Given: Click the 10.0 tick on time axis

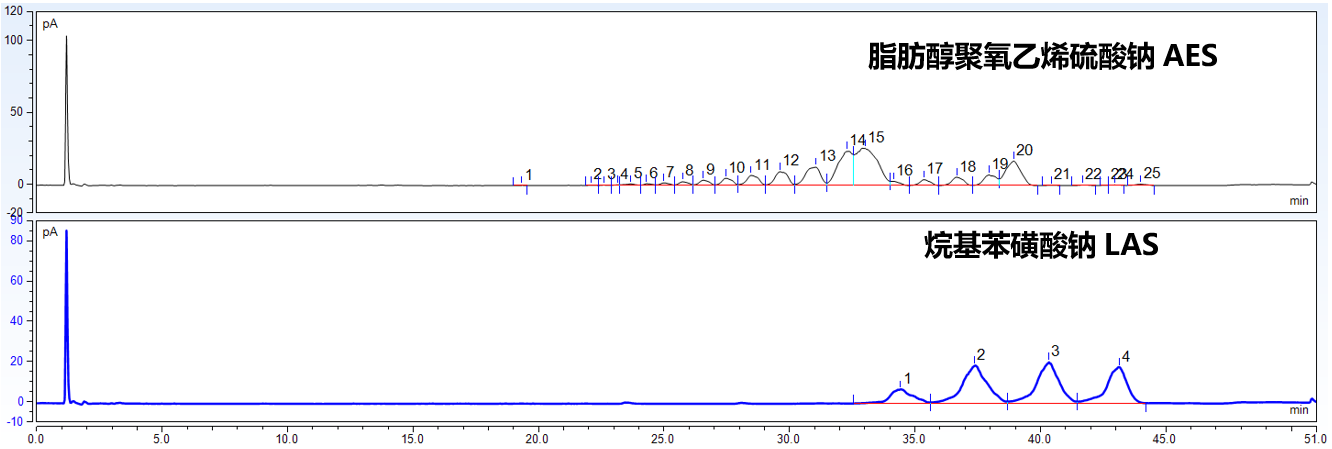Looking at the screenshot, I should tap(287, 438).
